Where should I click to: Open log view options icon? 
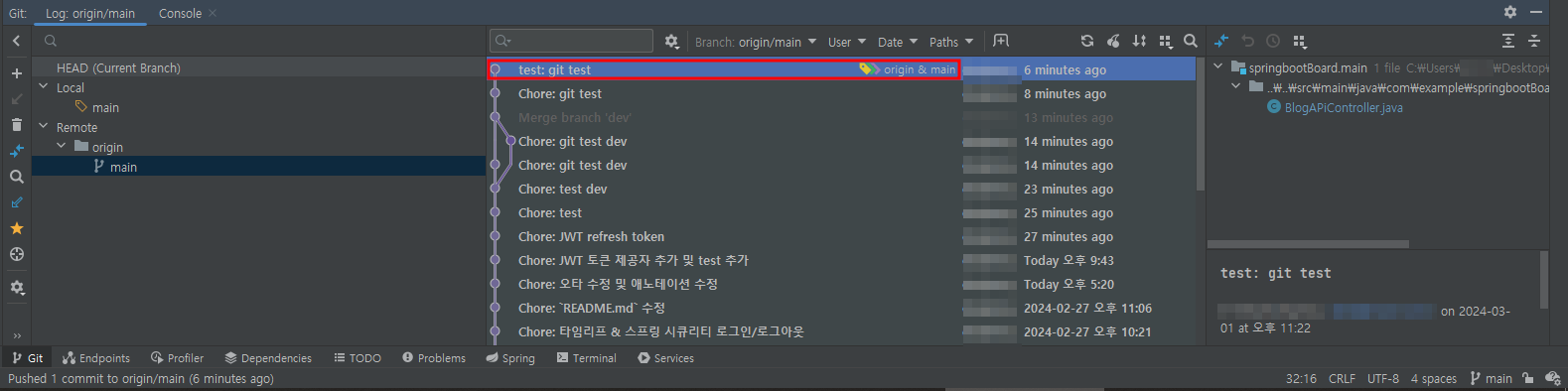(x=1165, y=41)
